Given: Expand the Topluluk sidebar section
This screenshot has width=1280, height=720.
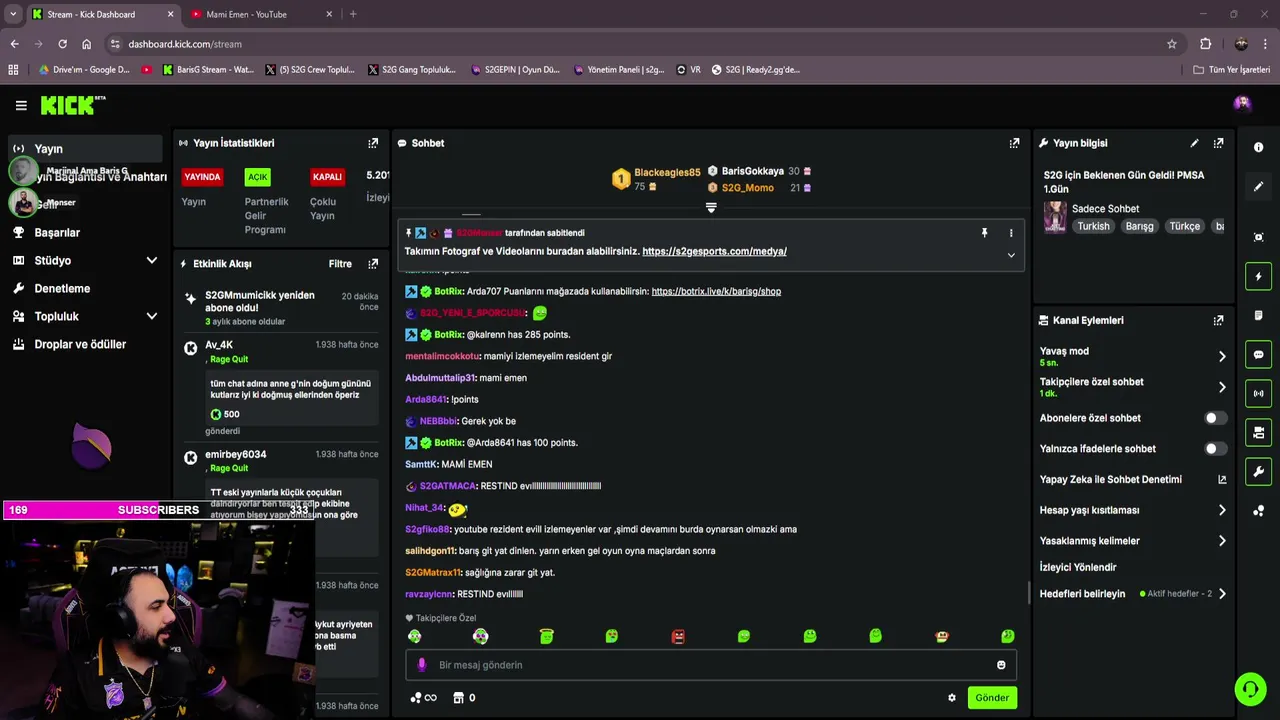Looking at the screenshot, I should (152, 316).
